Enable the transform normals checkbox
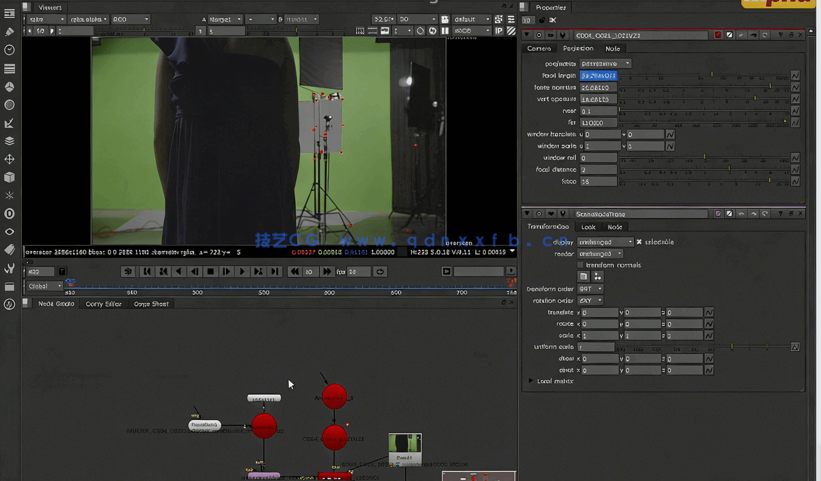The height and width of the screenshot is (481, 821). pos(581,265)
